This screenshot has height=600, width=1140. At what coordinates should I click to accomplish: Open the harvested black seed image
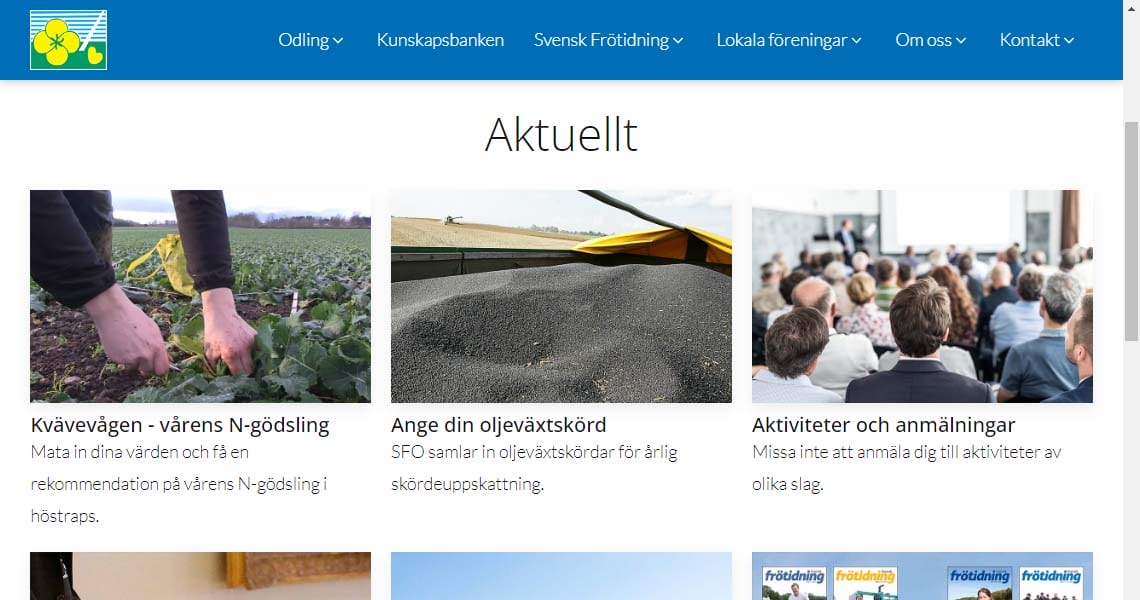[561, 296]
